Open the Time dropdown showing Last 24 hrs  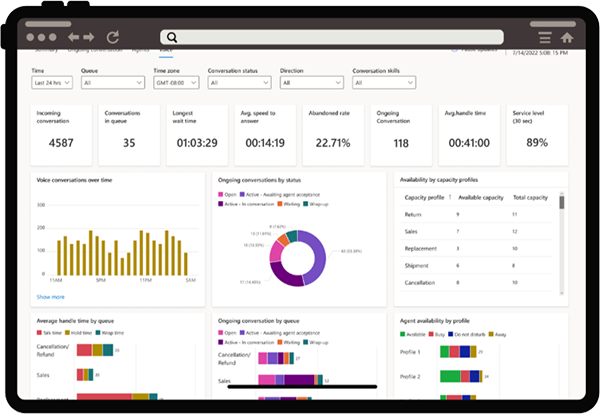pos(53,84)
